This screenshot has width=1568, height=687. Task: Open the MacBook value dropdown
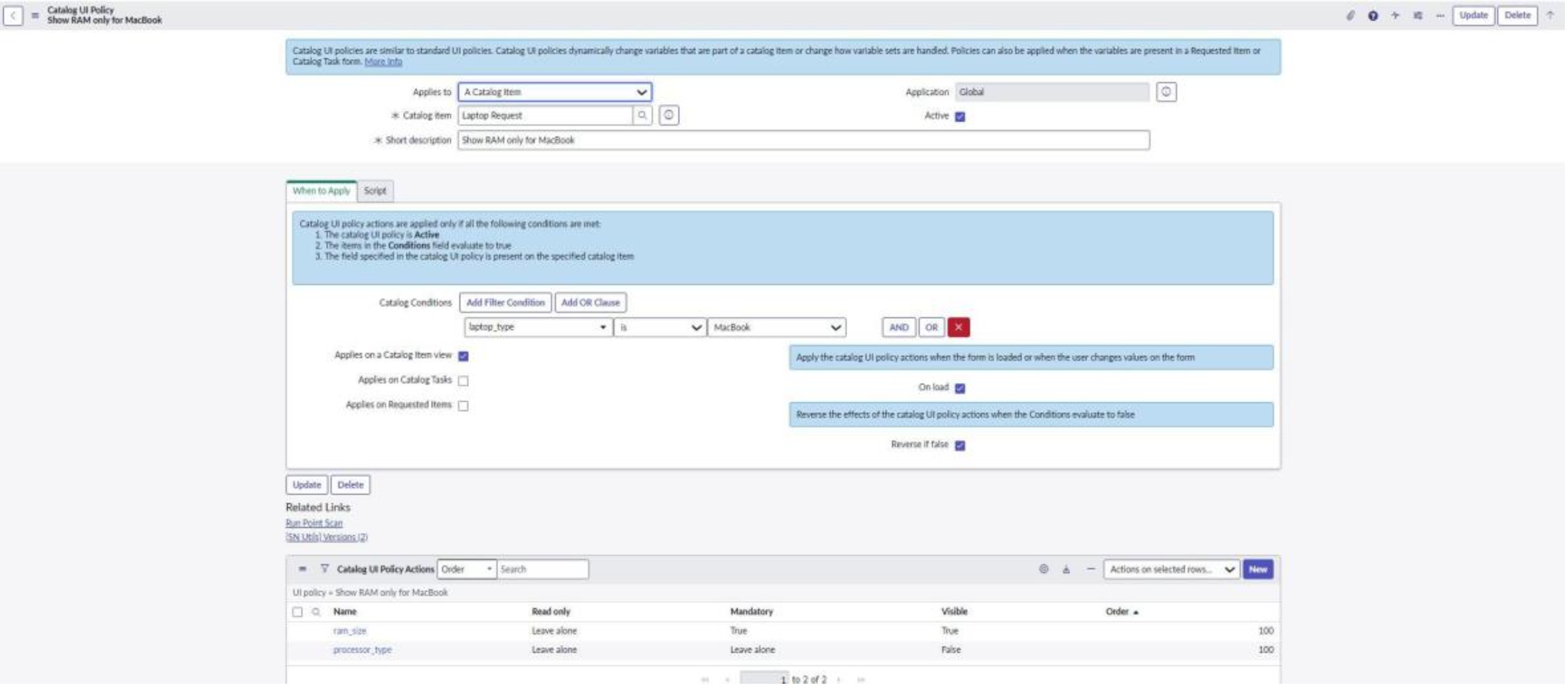coord(776,327)
